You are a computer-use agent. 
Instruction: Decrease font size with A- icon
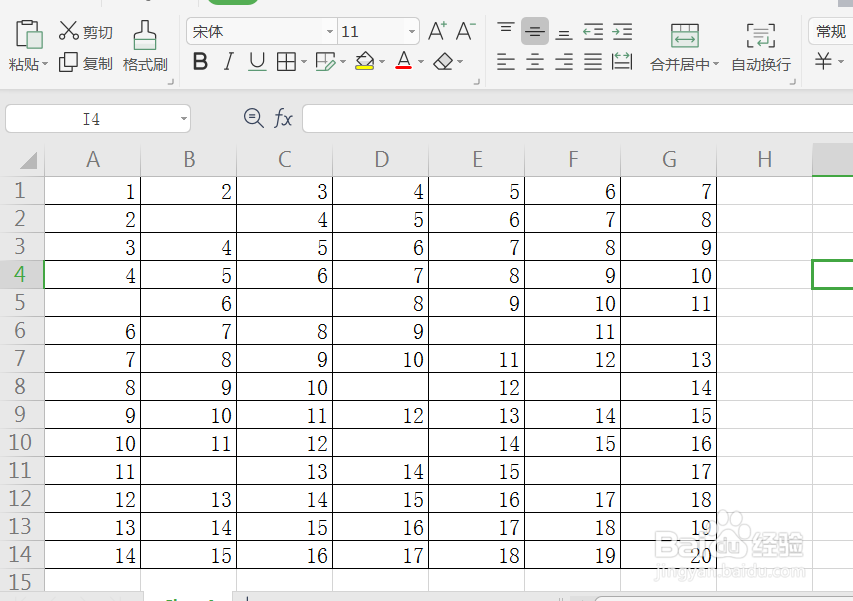pyautogui.click(x=465, y=32)
